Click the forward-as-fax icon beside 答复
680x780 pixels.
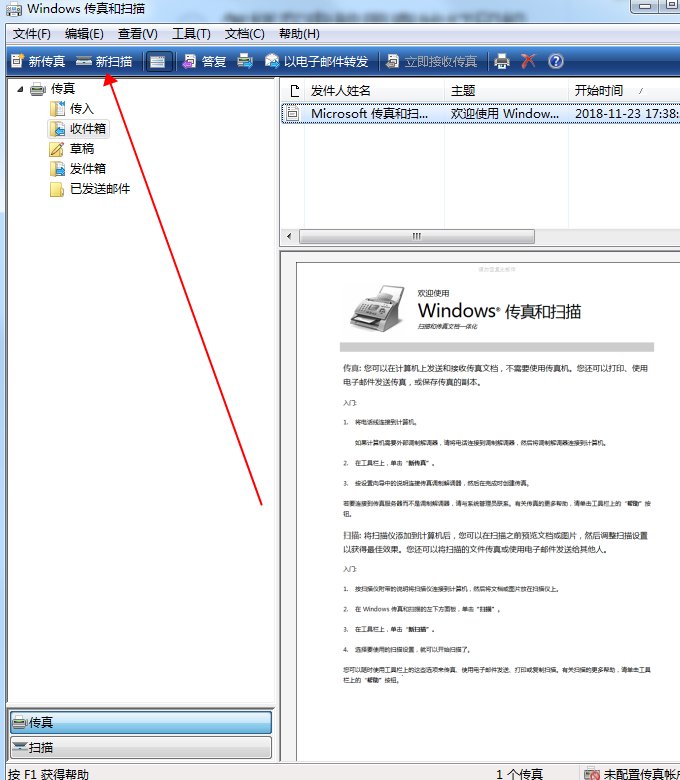(x=245, y=61)
